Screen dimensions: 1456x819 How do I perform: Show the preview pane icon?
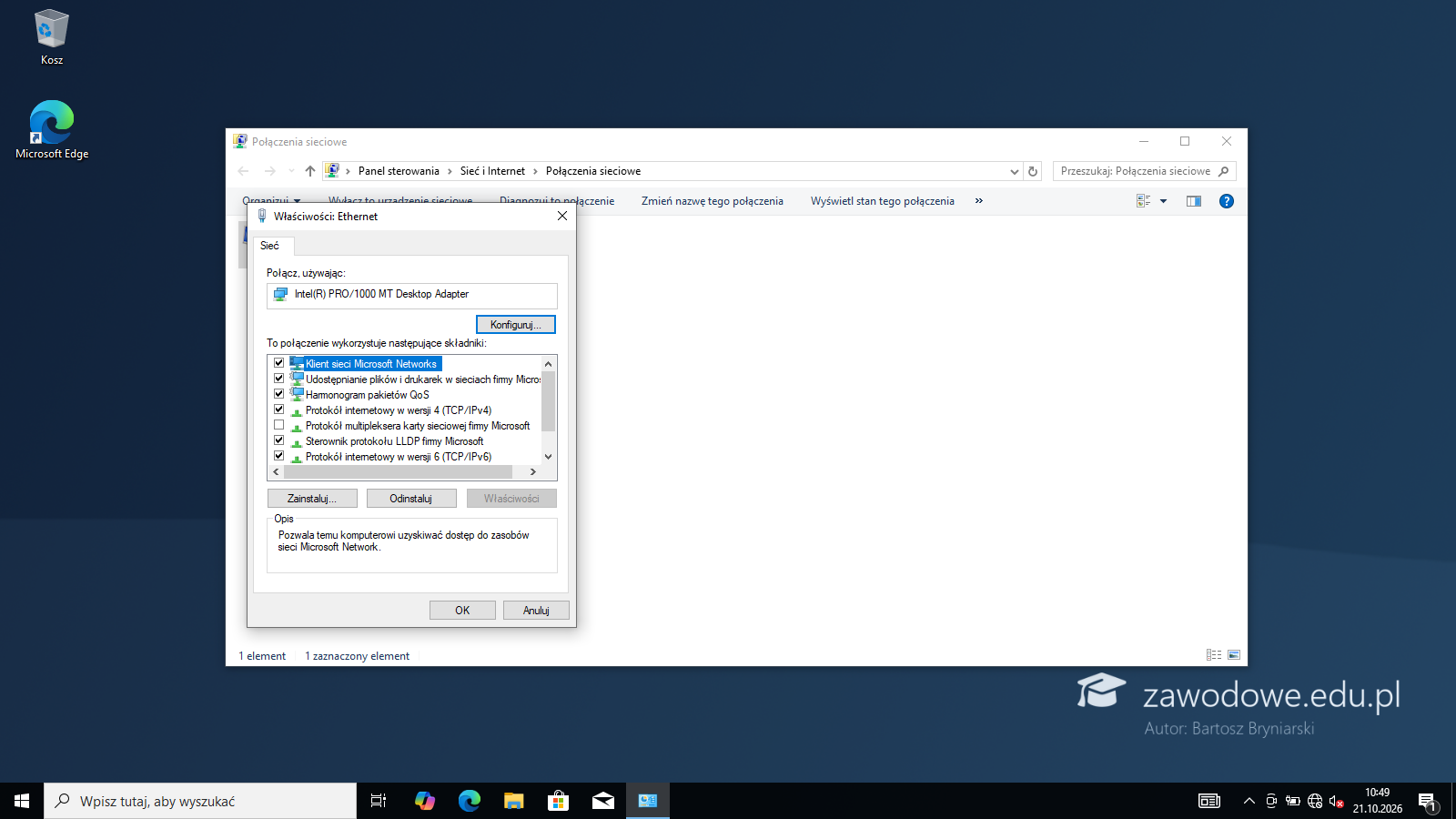(x=1194, y=201)
